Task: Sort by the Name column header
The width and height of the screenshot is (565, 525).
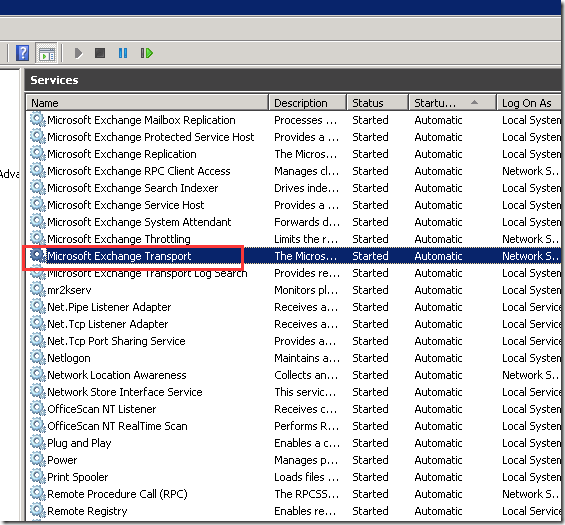Action: pos(147,103)
